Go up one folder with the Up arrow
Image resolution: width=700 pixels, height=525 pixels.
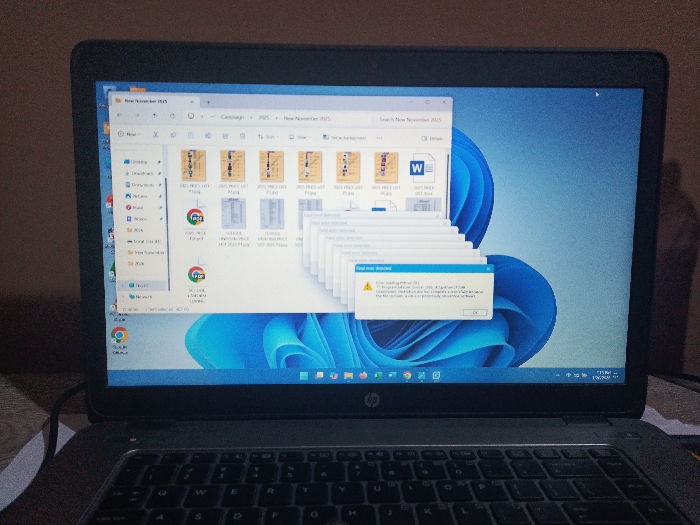(x=154, y=115)
